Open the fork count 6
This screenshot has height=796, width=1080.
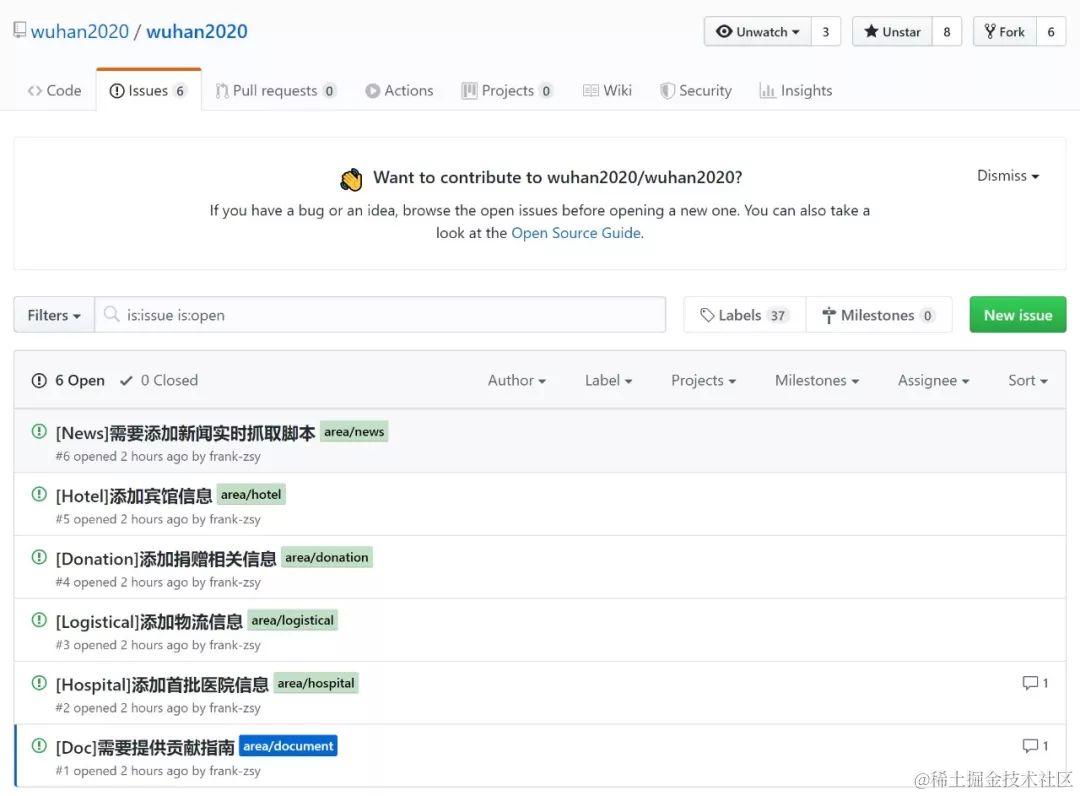click(1051, 32)
